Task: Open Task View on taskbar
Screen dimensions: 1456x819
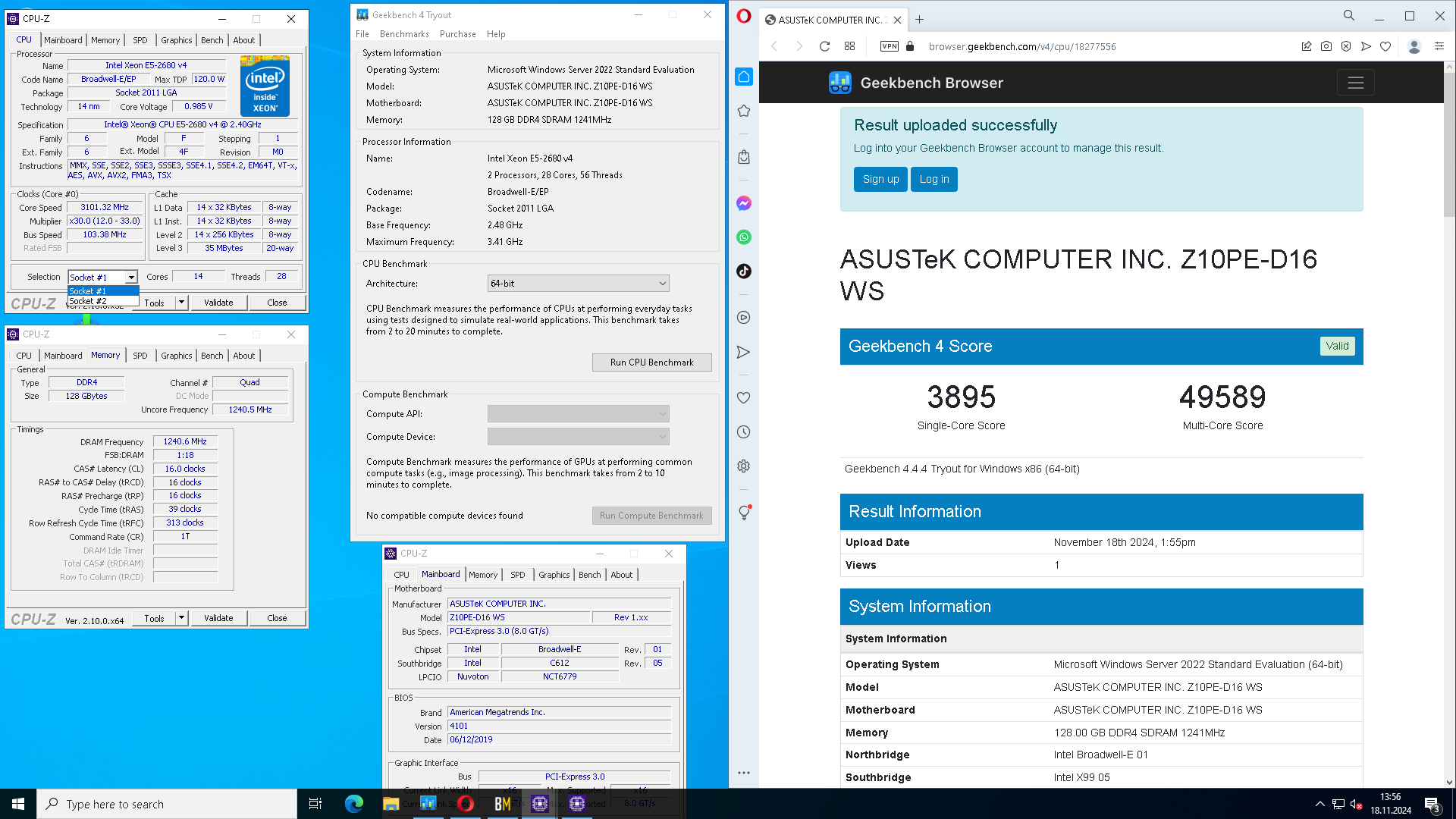Action: [x=315, y=804]
